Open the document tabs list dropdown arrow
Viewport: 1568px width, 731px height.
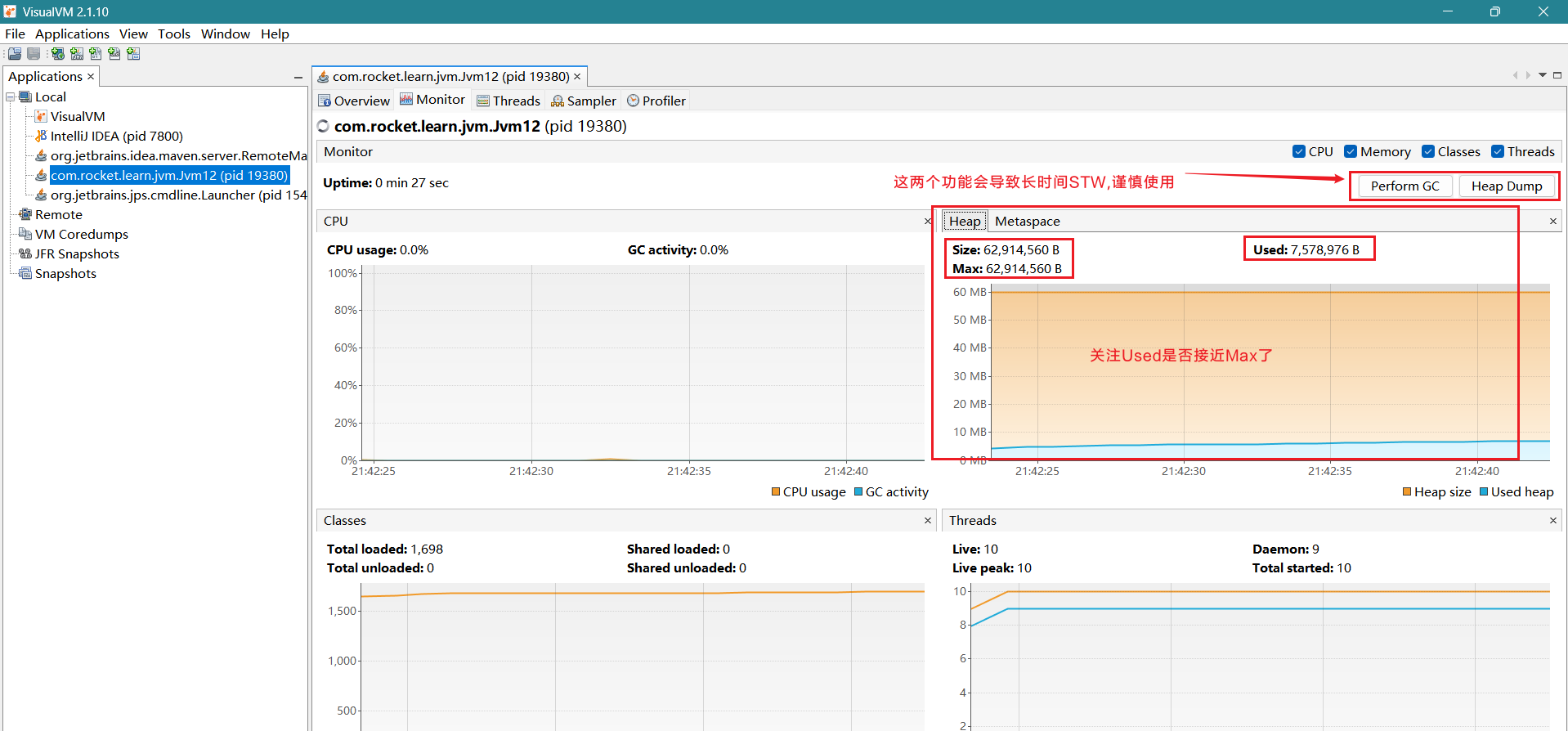[1543, 75]
